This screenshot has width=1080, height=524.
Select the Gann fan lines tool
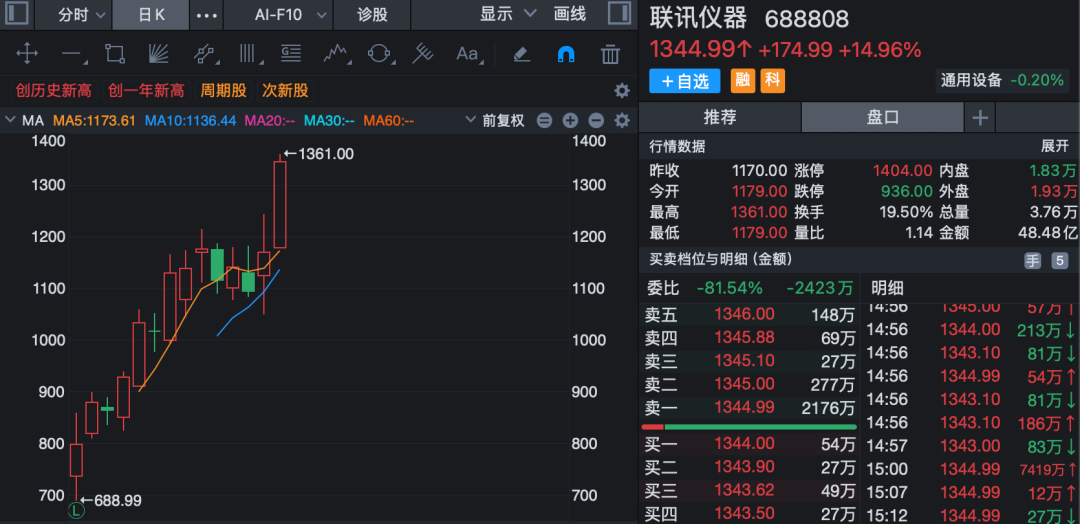coord(158,53)
